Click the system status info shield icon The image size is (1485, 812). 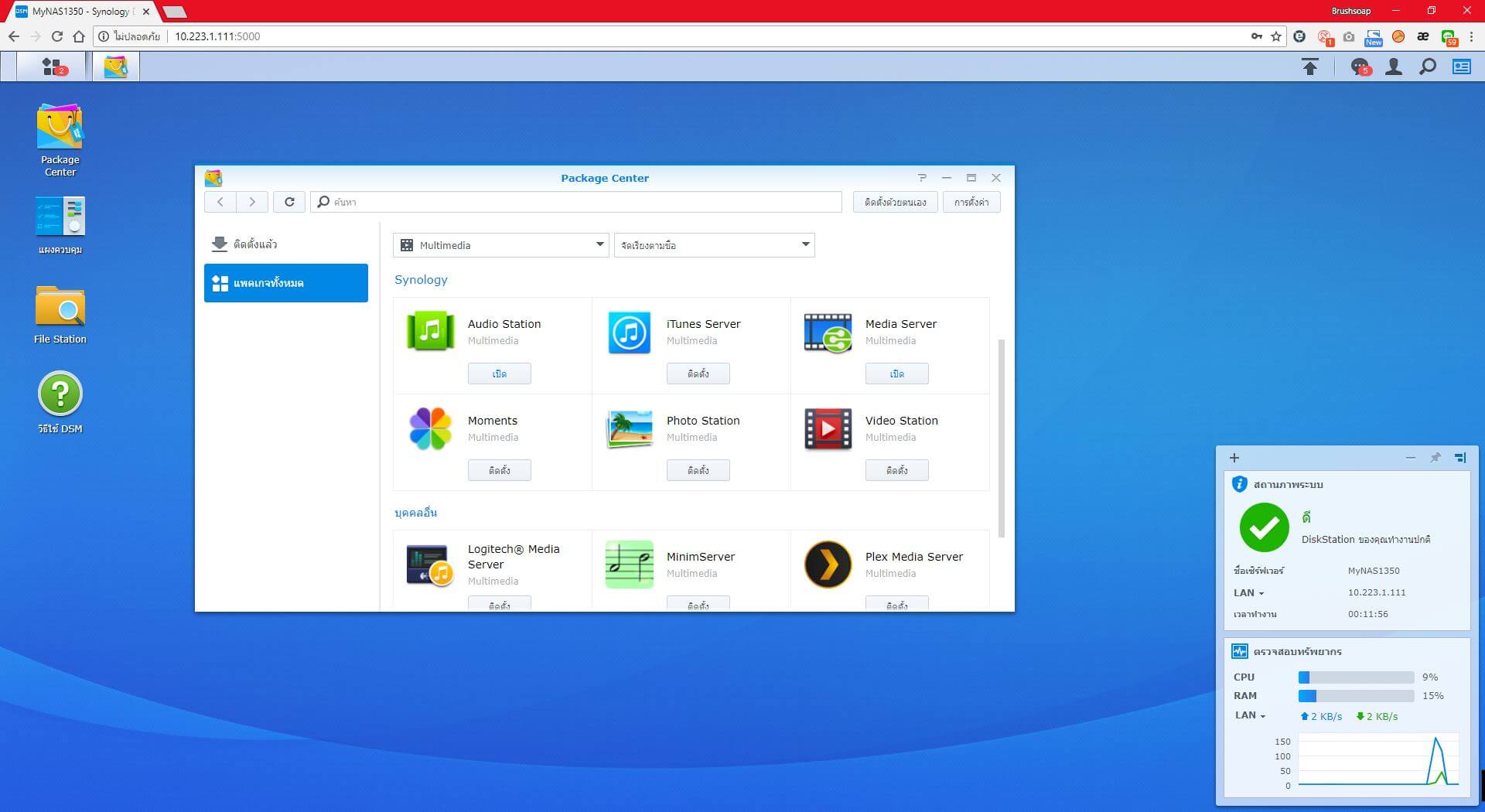pos(1239,484)
